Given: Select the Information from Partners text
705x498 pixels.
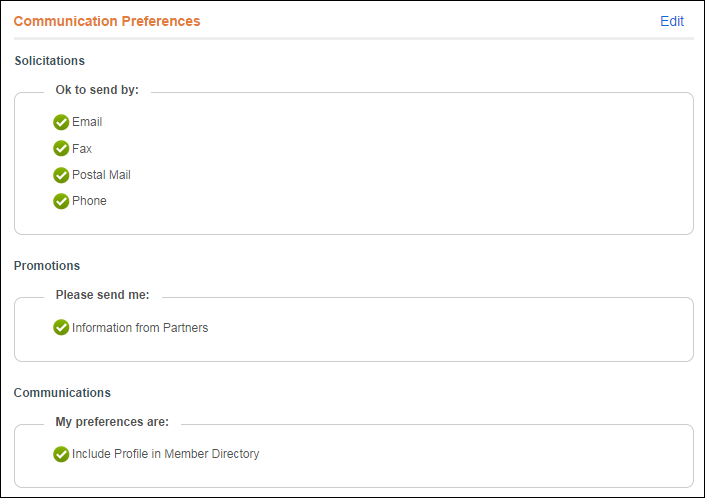Looking at the screenshot, I should pos(140,328).
